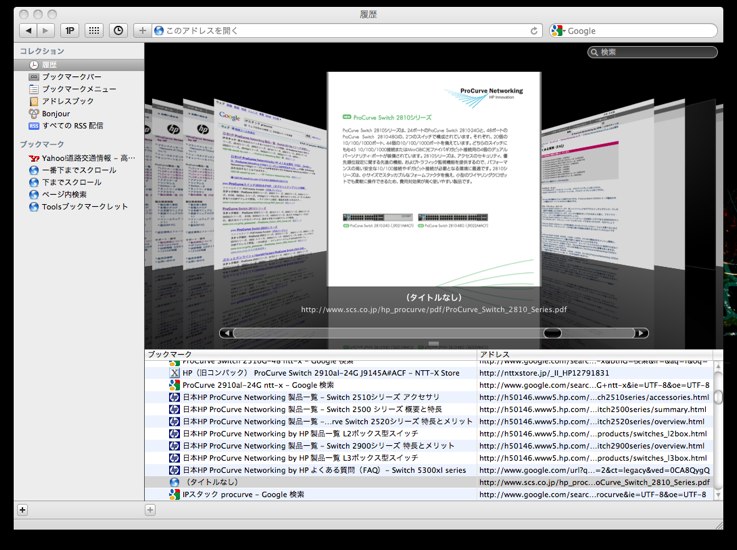The width and height of the screenshot is (737, 550).
Task: Select ProCurve 2910al-24G ntt-x Google 検索 row
Action: pyautogui.click(x=429, y=385)
